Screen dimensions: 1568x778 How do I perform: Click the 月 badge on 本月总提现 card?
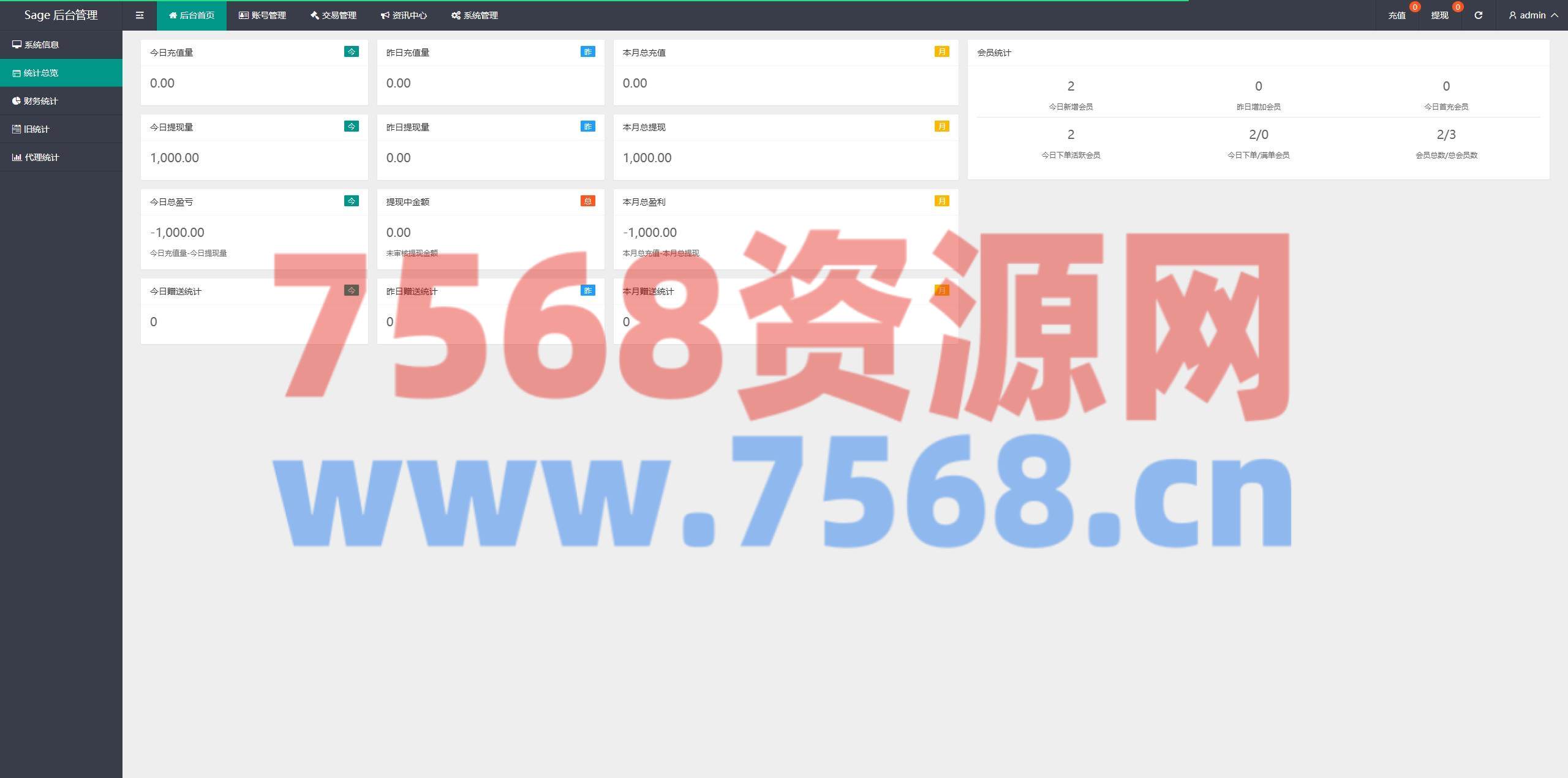941,127
